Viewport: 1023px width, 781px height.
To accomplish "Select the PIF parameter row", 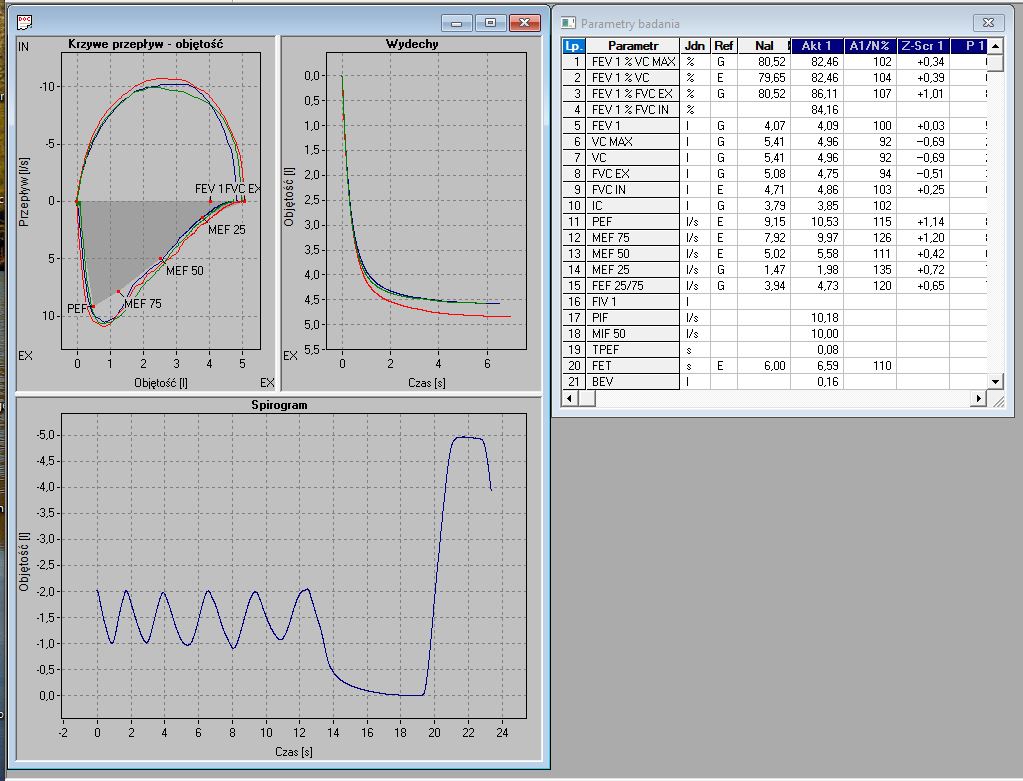I will pos(774,318).
